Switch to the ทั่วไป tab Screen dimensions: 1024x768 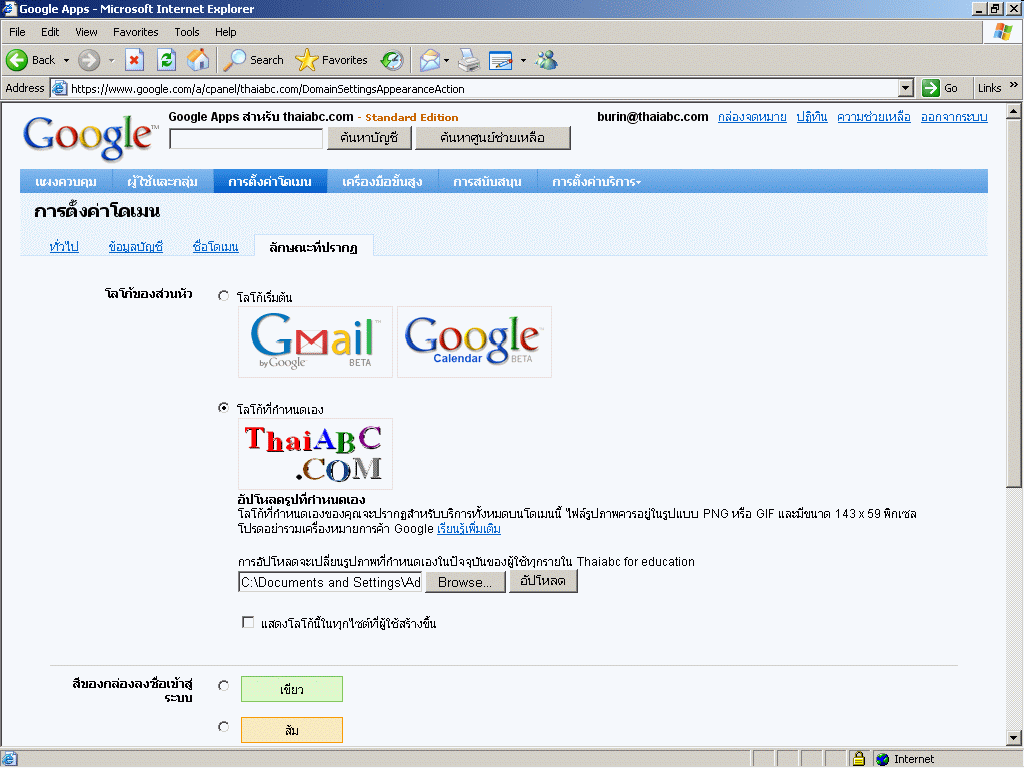pos(64,247)
